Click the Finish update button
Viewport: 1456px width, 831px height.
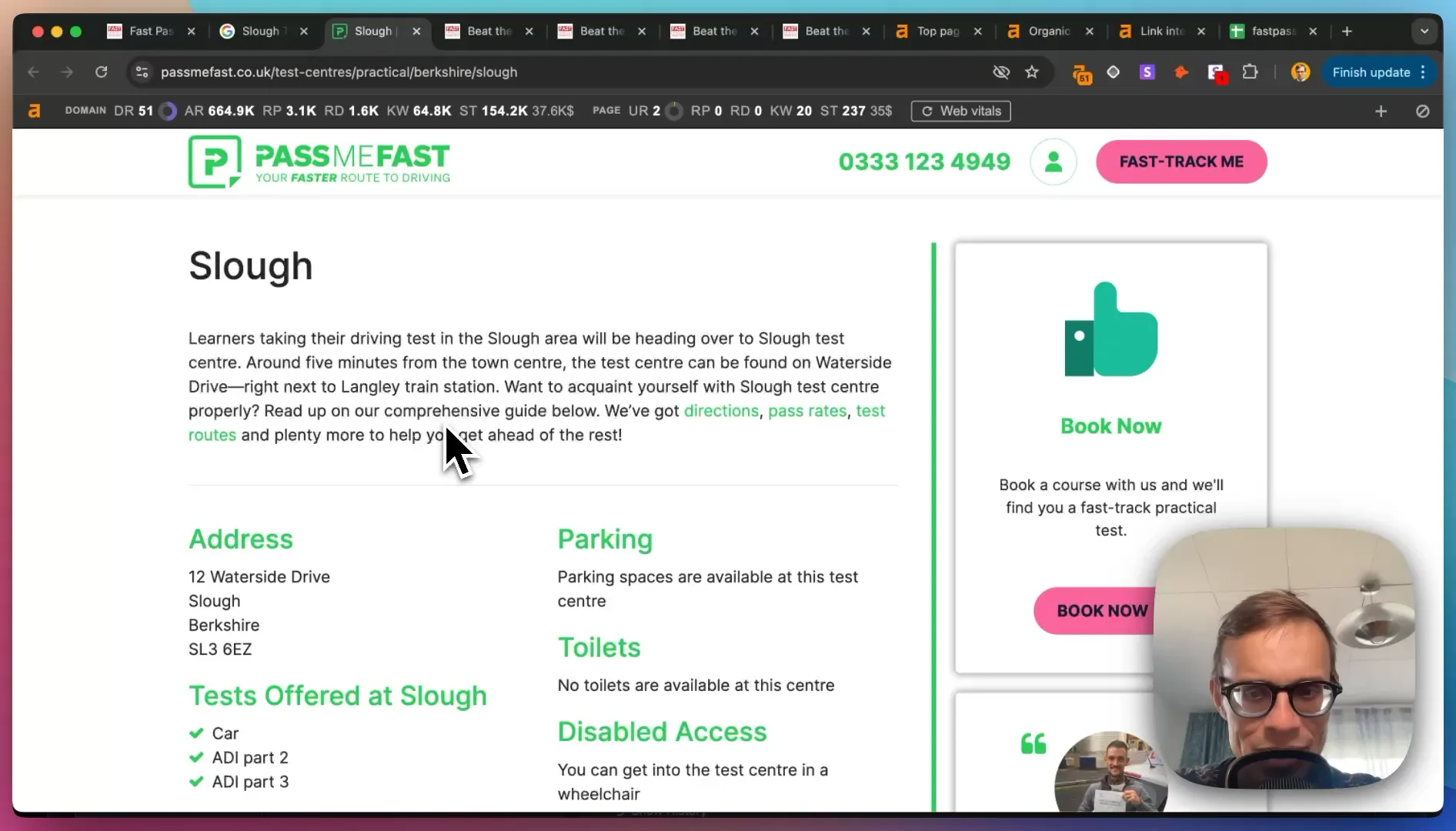click(x=1371, y=72)
